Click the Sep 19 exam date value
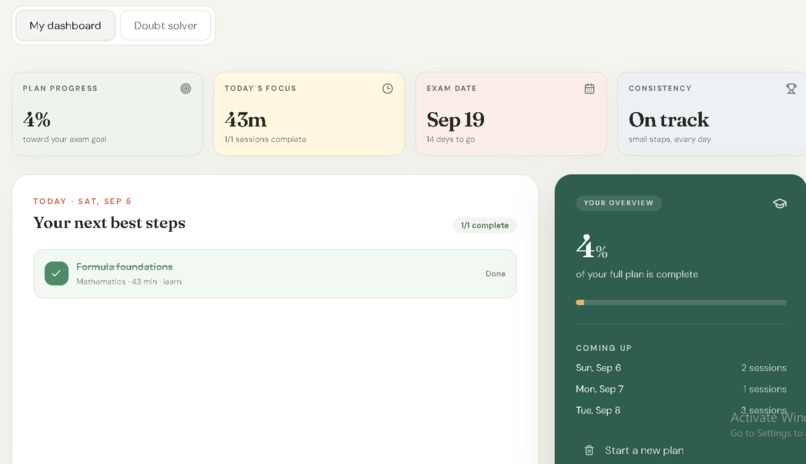Viewport: 806px width, 464px height. tap(455, 120)
